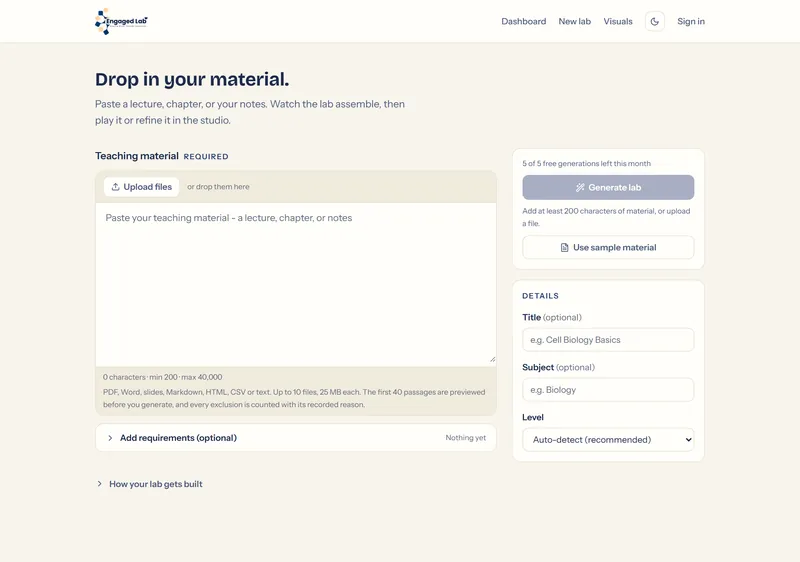Image resolution: width=800 pixels, height=562 pixels.
Task: Click the '5 of 5 free generations left' text
Action: pyautogui.click(x=586, y=164)
